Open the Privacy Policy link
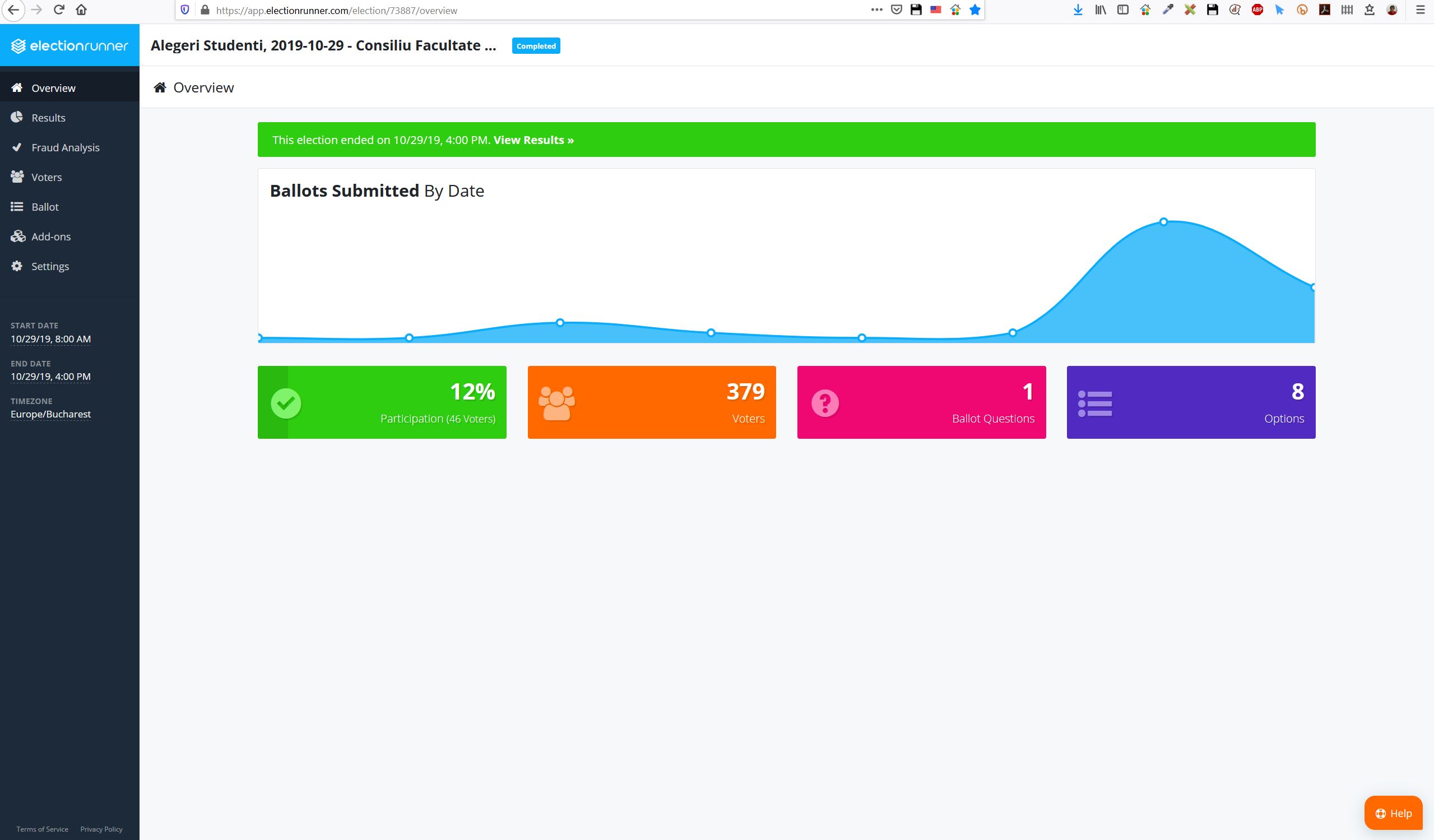Screen dimensions: 1434x840 [x=101, y=829]
